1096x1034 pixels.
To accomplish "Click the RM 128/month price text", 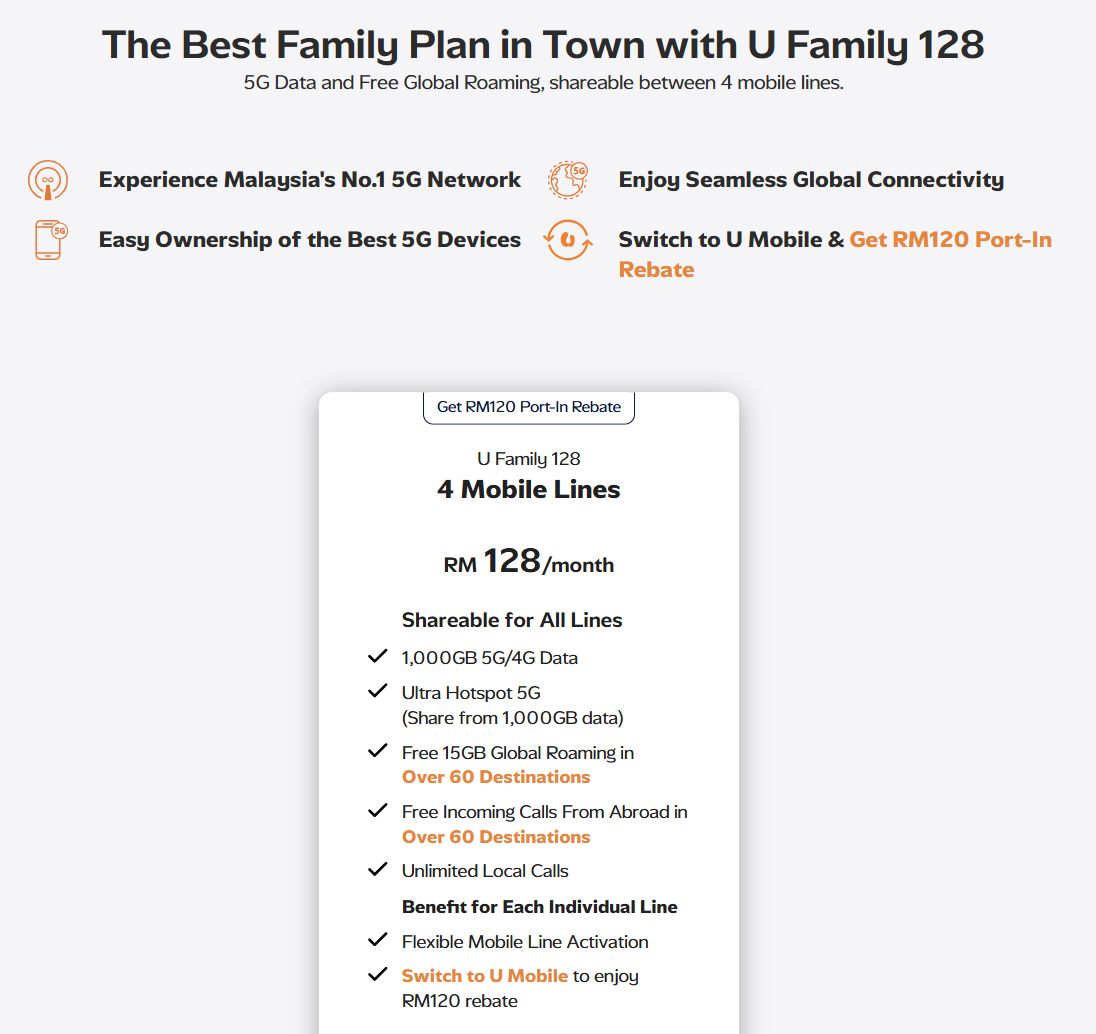I will point(529,563).
